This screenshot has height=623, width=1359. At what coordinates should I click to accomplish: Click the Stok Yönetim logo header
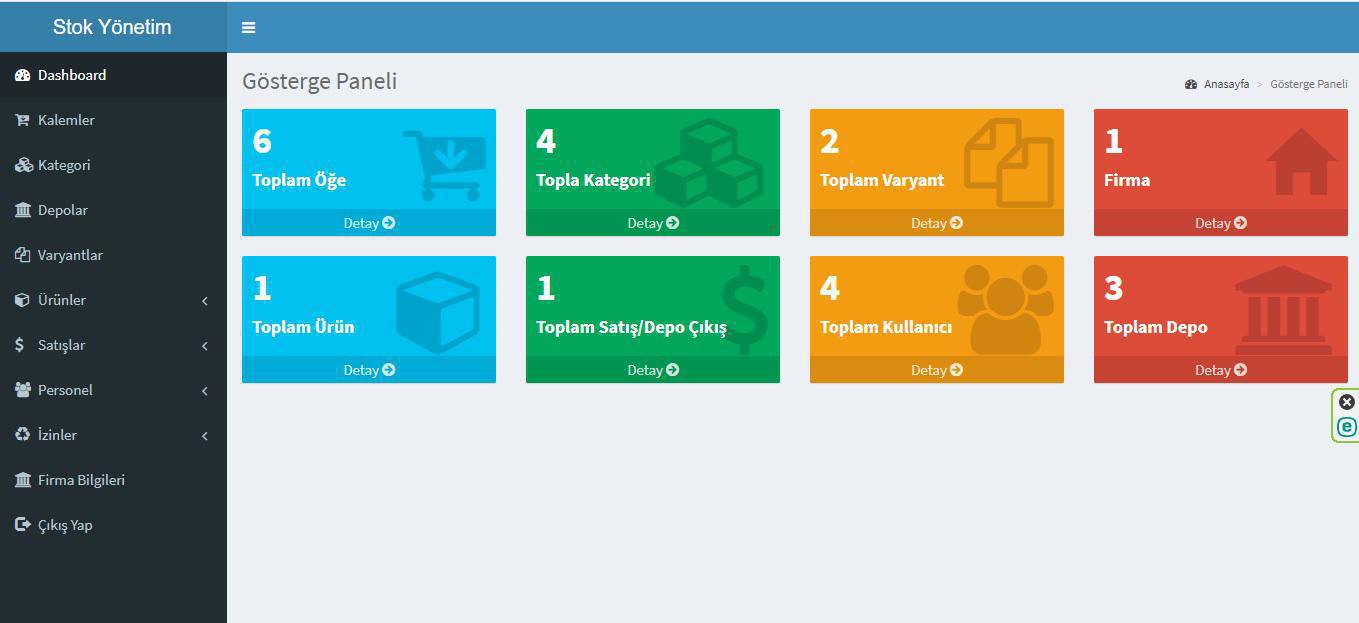coord(112,27)
